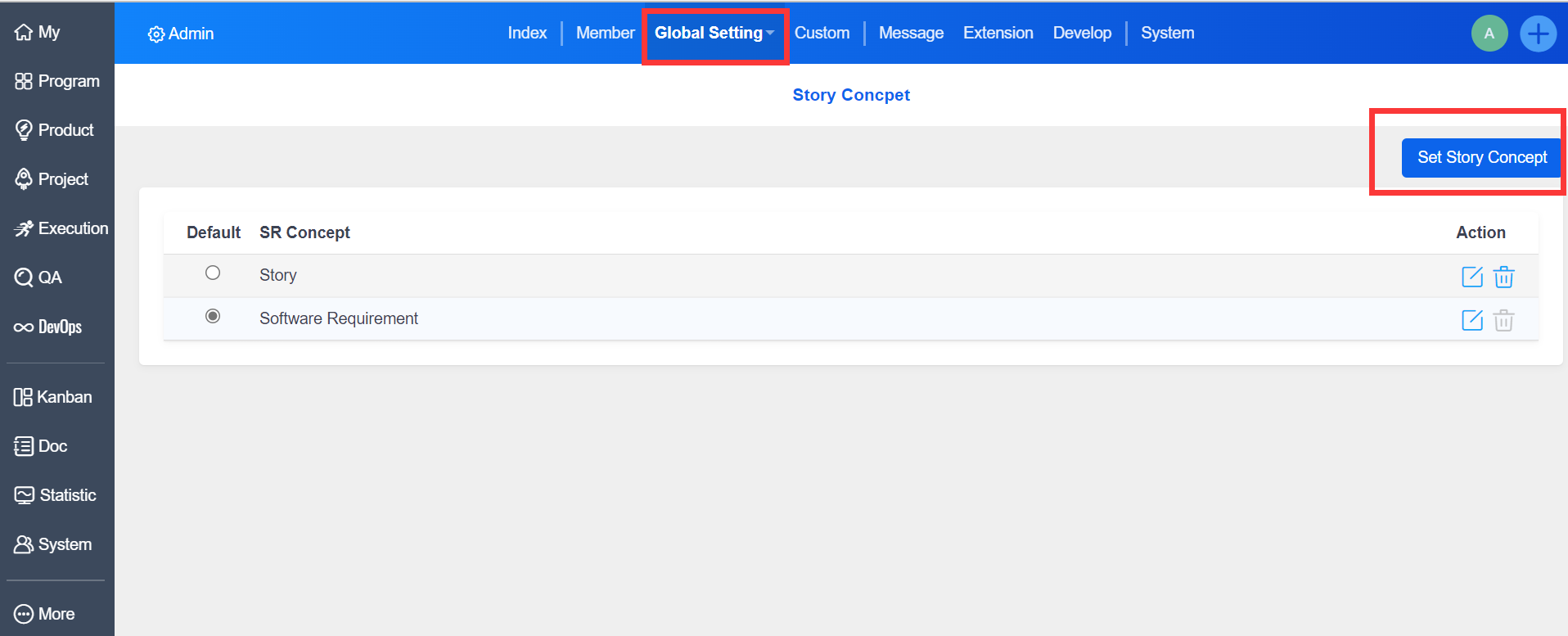This screenshot has height=636, width=1568.
Task: Delete the Story concept via trash icon
Action: coord(1503,277)
